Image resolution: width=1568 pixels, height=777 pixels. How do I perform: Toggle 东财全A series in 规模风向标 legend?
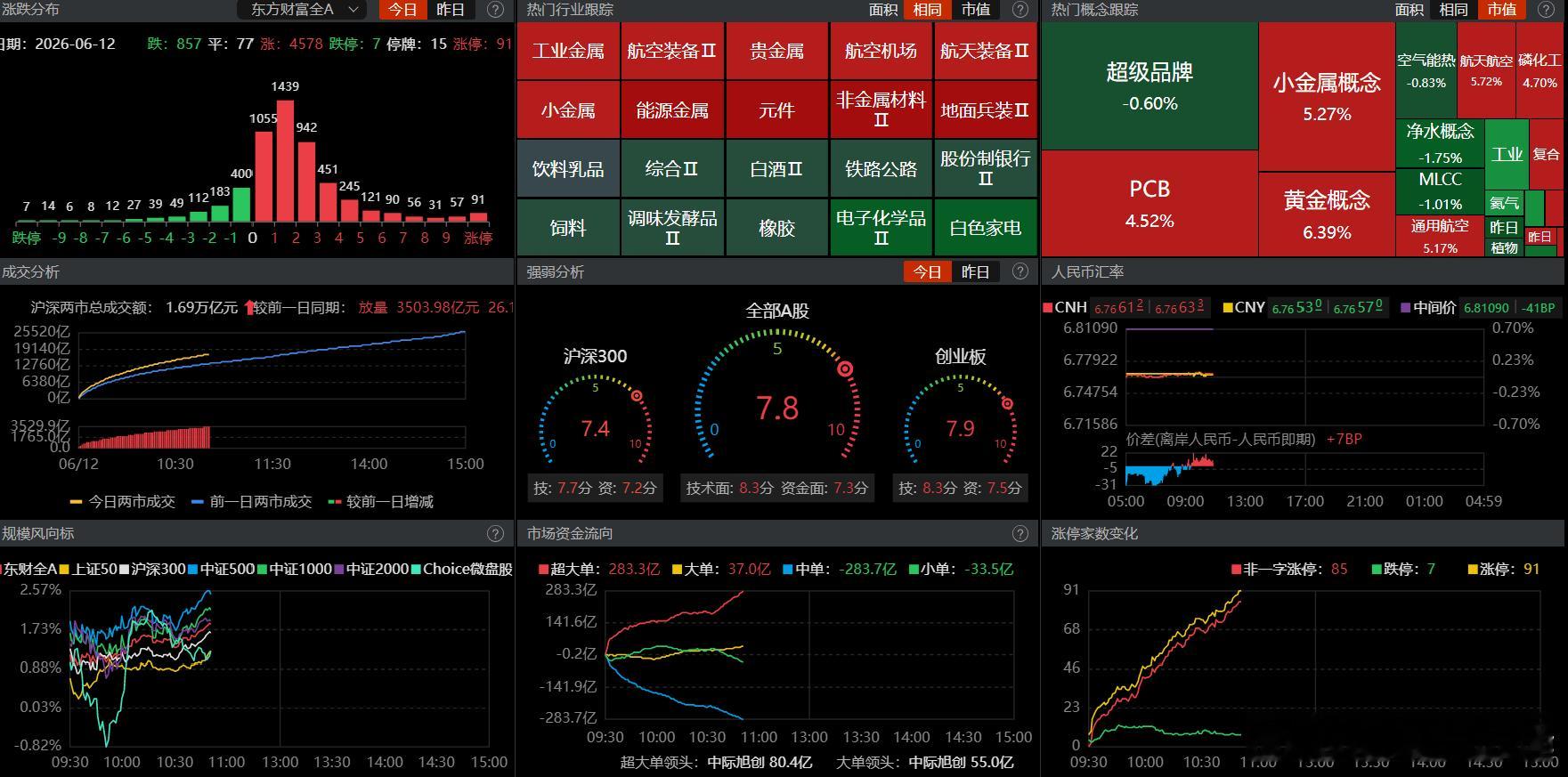coord(28,569)
